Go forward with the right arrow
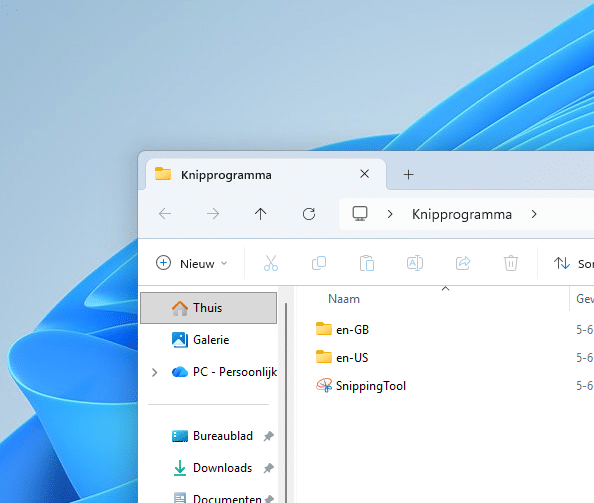 (213, 214)
